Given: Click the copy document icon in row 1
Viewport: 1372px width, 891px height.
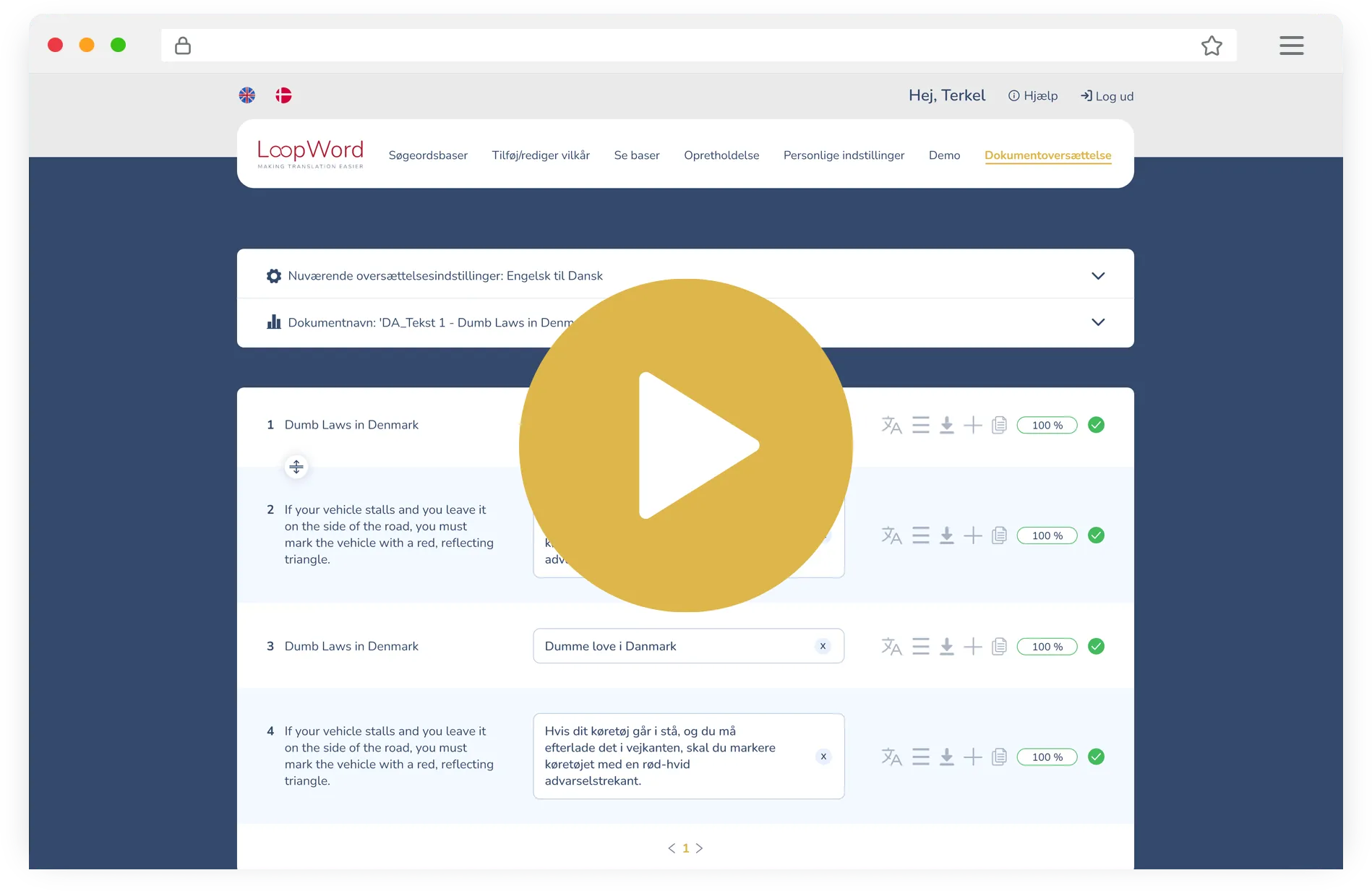Looking at the screenshot, I should point(999,425).
